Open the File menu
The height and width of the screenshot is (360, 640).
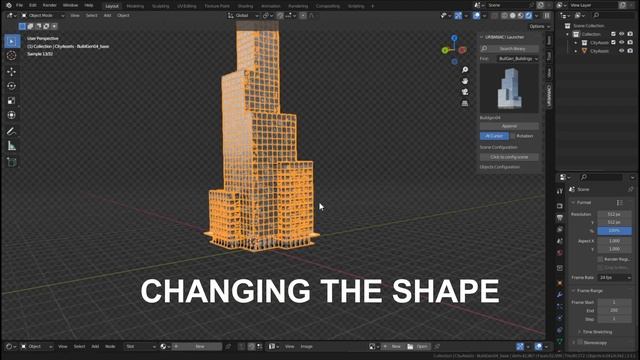point(19,5)
